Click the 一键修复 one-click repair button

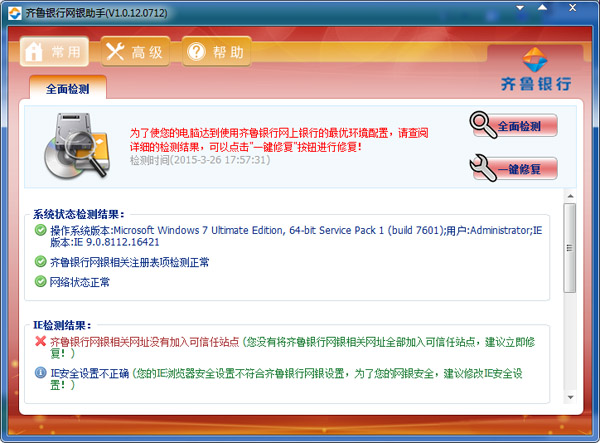click(514, 168)
